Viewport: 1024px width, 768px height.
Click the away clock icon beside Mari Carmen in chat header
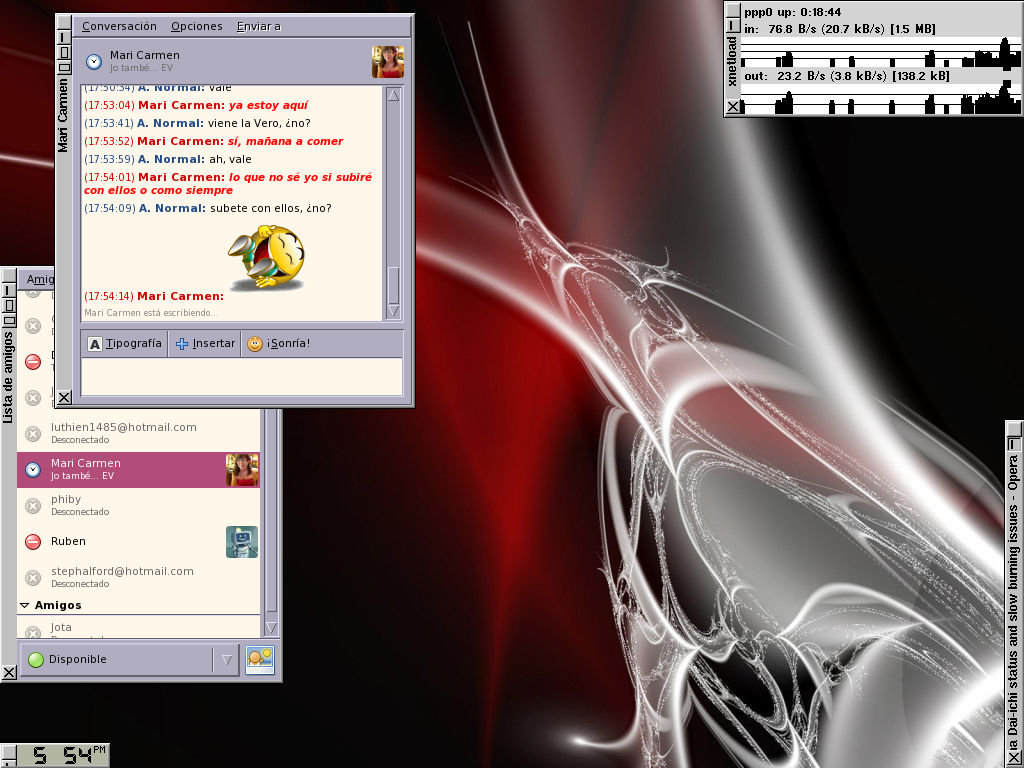[x=94, y=62]
